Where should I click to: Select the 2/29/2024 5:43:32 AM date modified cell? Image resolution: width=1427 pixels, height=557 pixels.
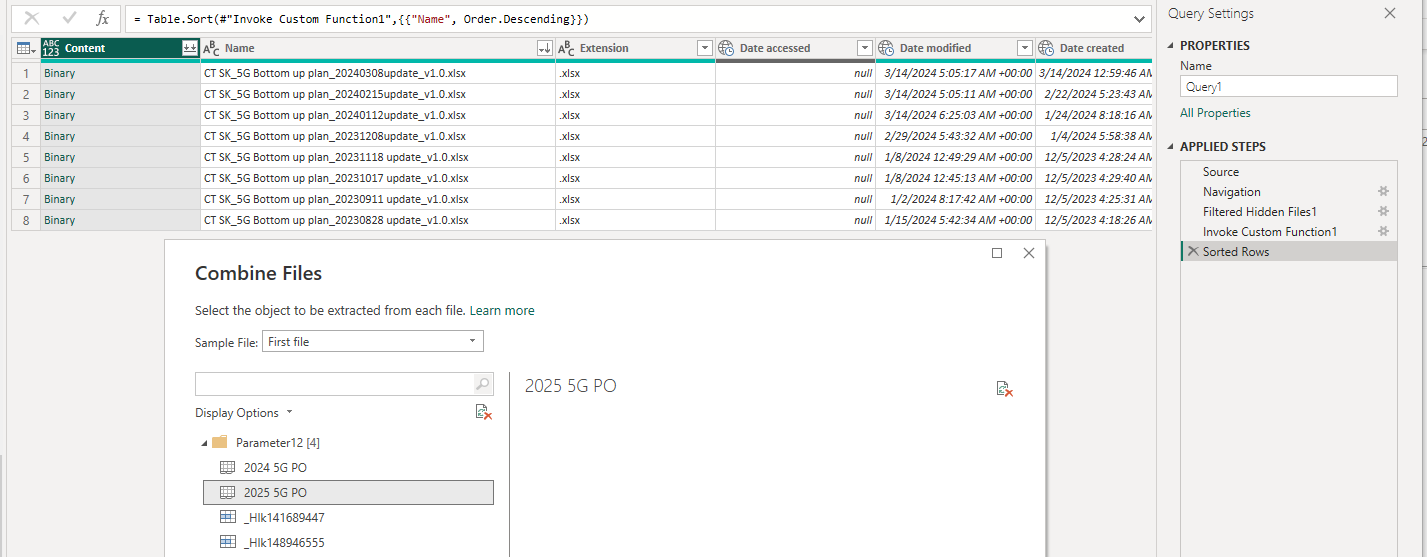(955, 136)
